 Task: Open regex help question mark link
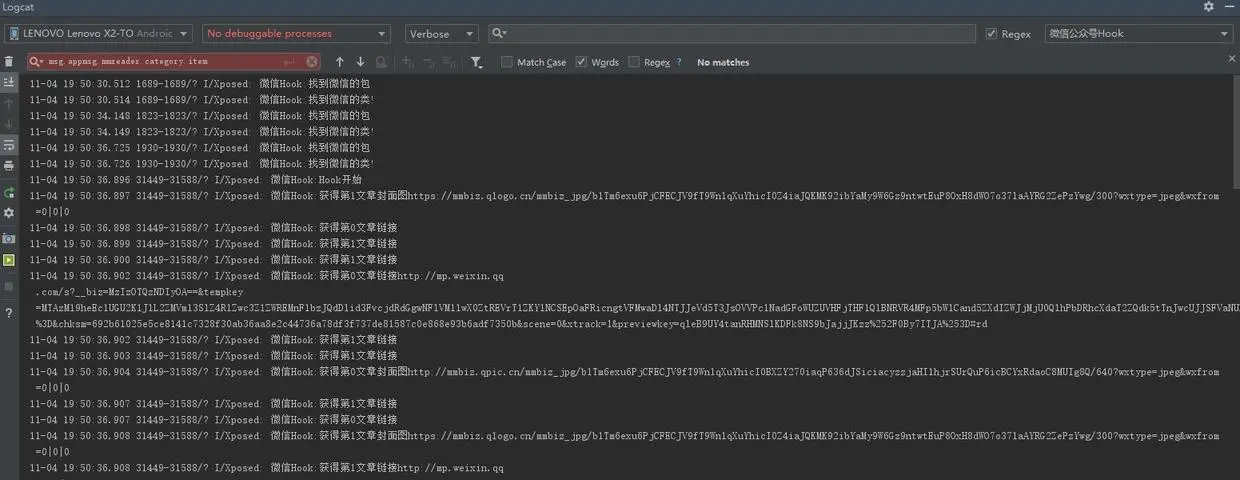679,62
